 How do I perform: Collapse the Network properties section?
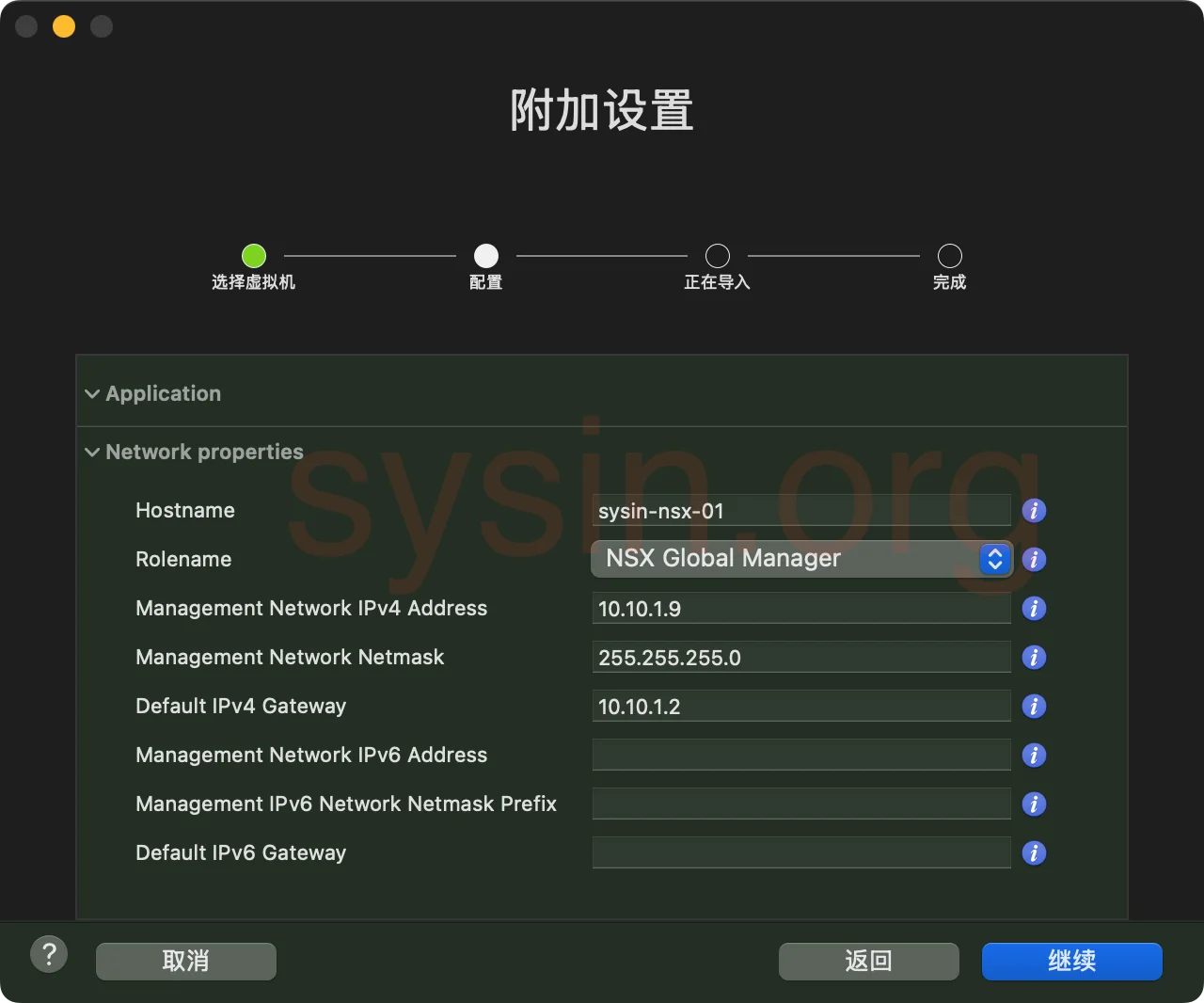click(x=92, y=453)
